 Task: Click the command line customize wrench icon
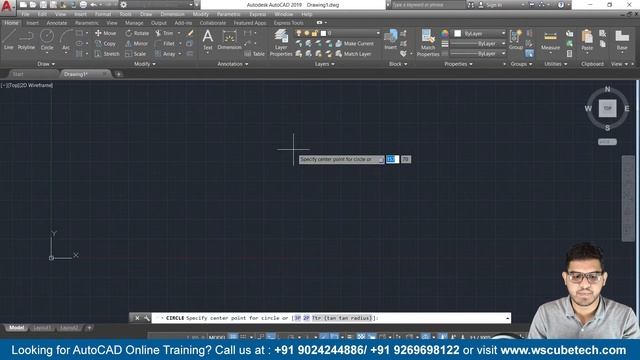146,318
